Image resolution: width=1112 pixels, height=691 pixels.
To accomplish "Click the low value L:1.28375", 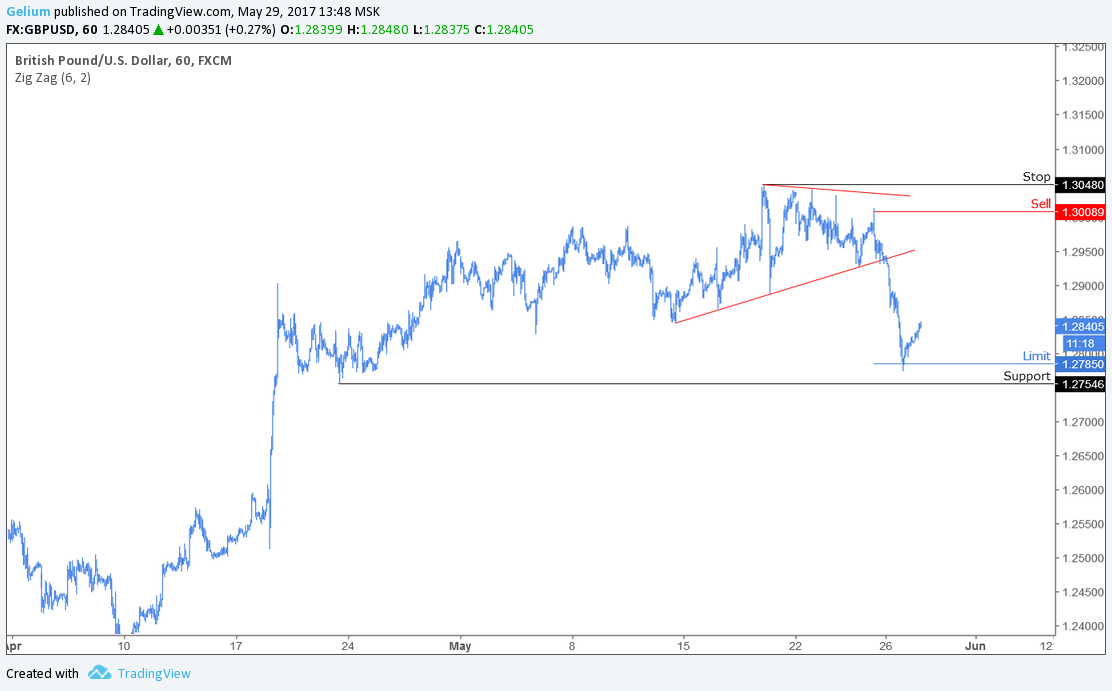I will tap(442, 30).
